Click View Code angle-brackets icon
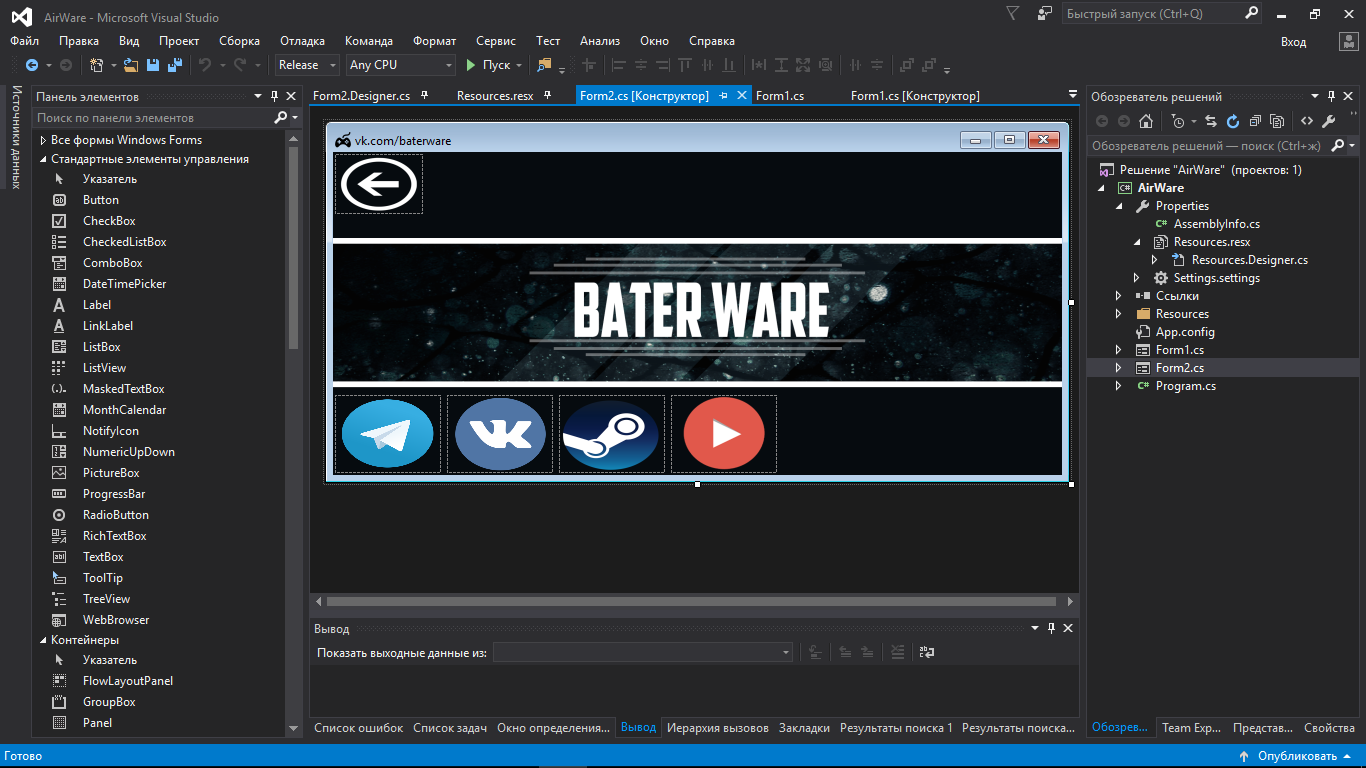The width and height of the screenshot is (1366, 768). click(1306, 121)
